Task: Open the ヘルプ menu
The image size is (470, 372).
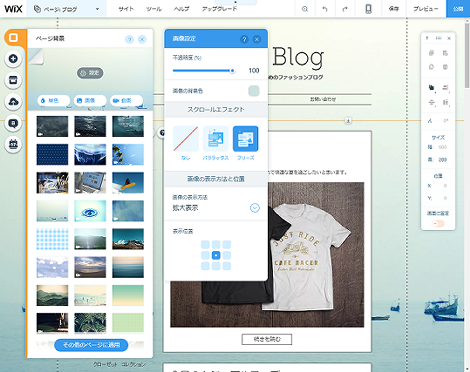Action: coord(181,9)
